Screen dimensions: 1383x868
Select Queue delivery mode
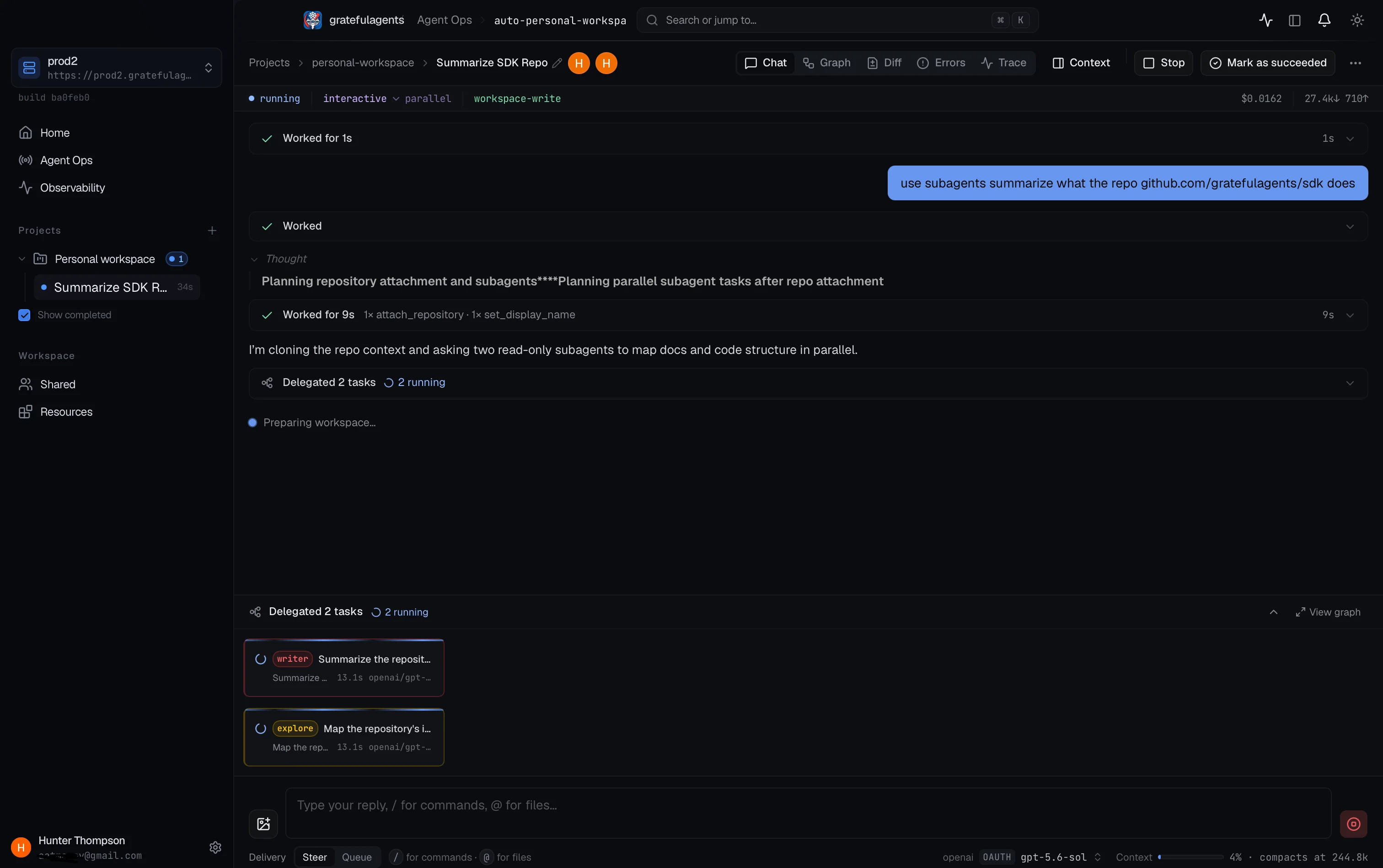357,857
